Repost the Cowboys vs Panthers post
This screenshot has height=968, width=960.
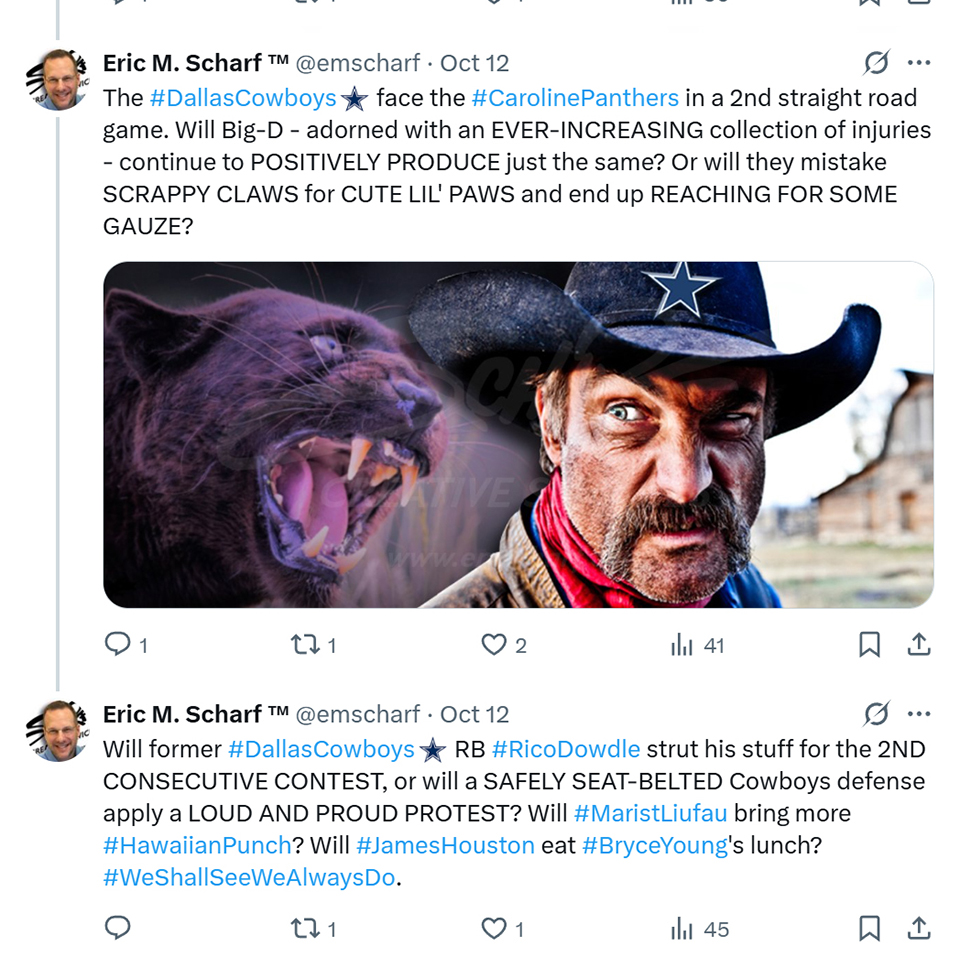click(x=304, y=645)
